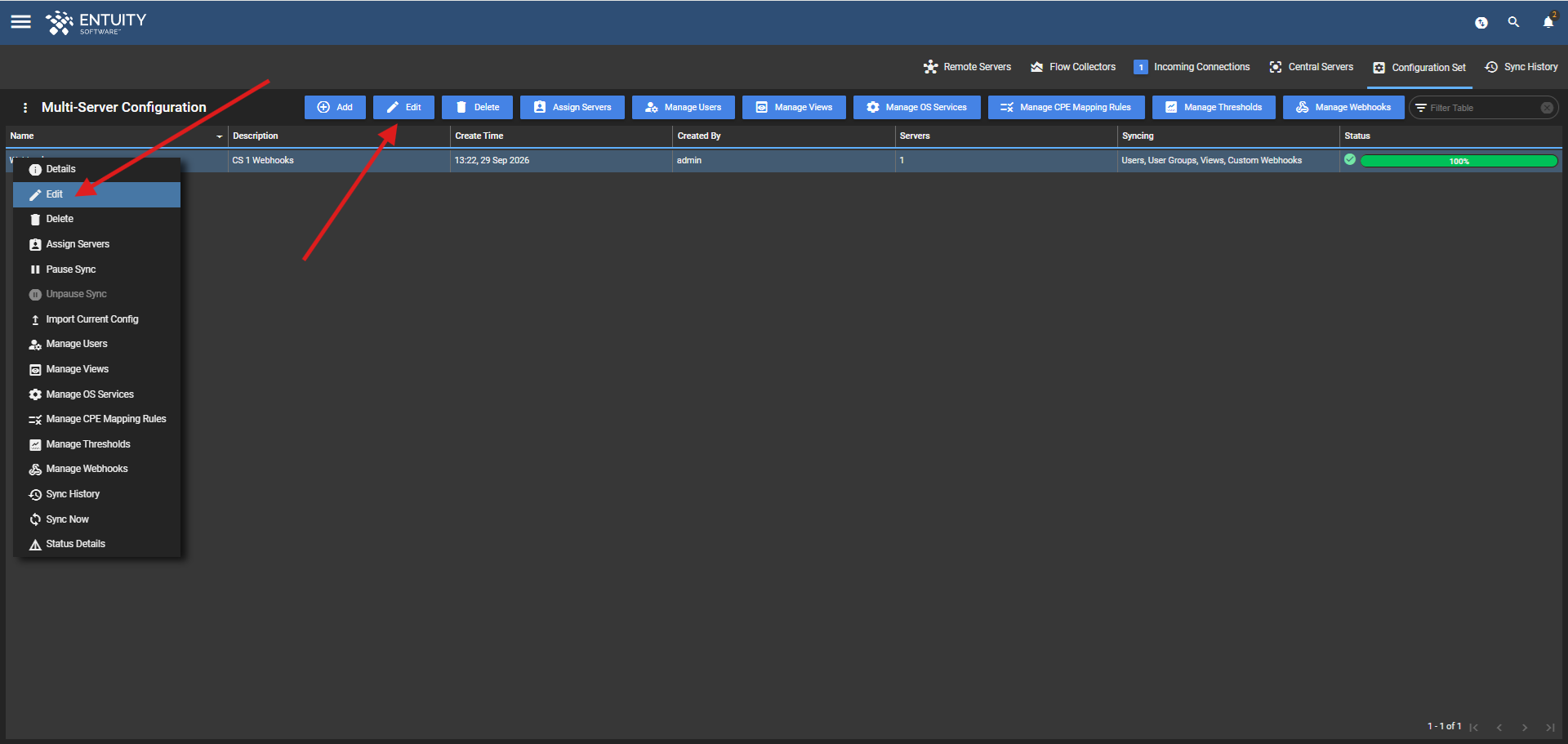Click the Add toolbar button
The width and height of the screenshot is (1568, 744).
(335, 108)
